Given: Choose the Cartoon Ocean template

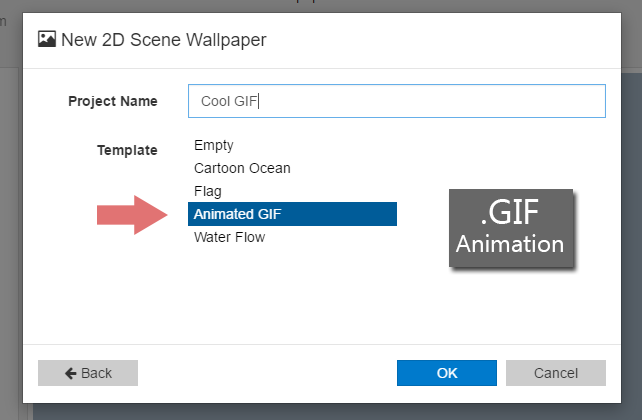Looking at the screenshot, I should 242,168.
